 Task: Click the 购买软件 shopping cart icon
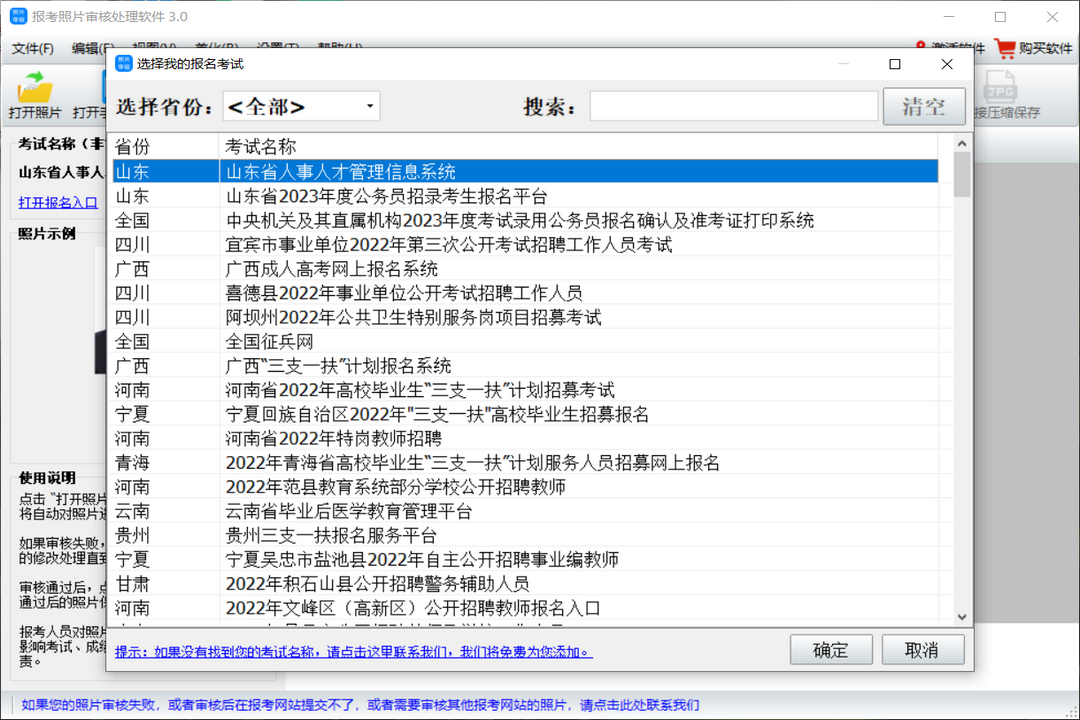[x=1003, y=46]
